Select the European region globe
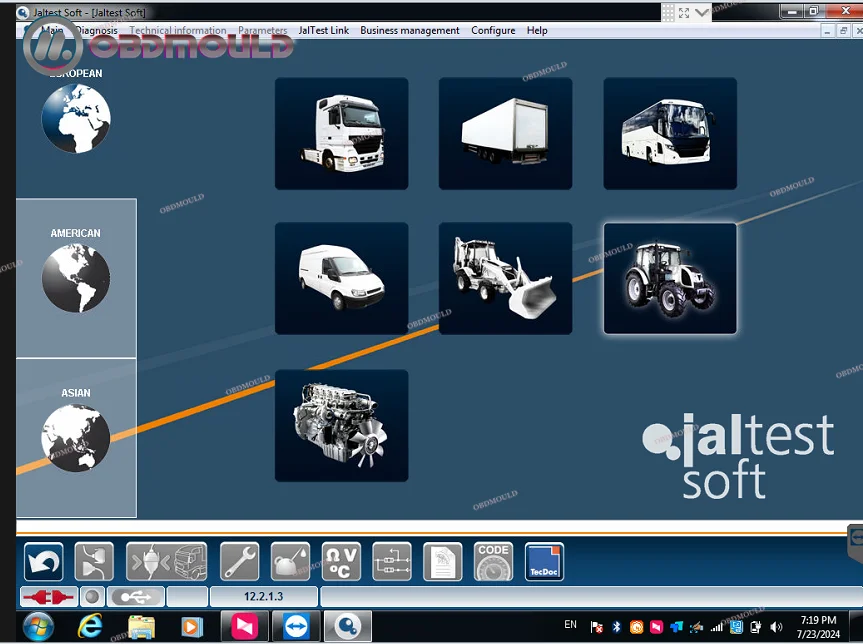Viewport: 863px width, 644px height. coord(76,117)
